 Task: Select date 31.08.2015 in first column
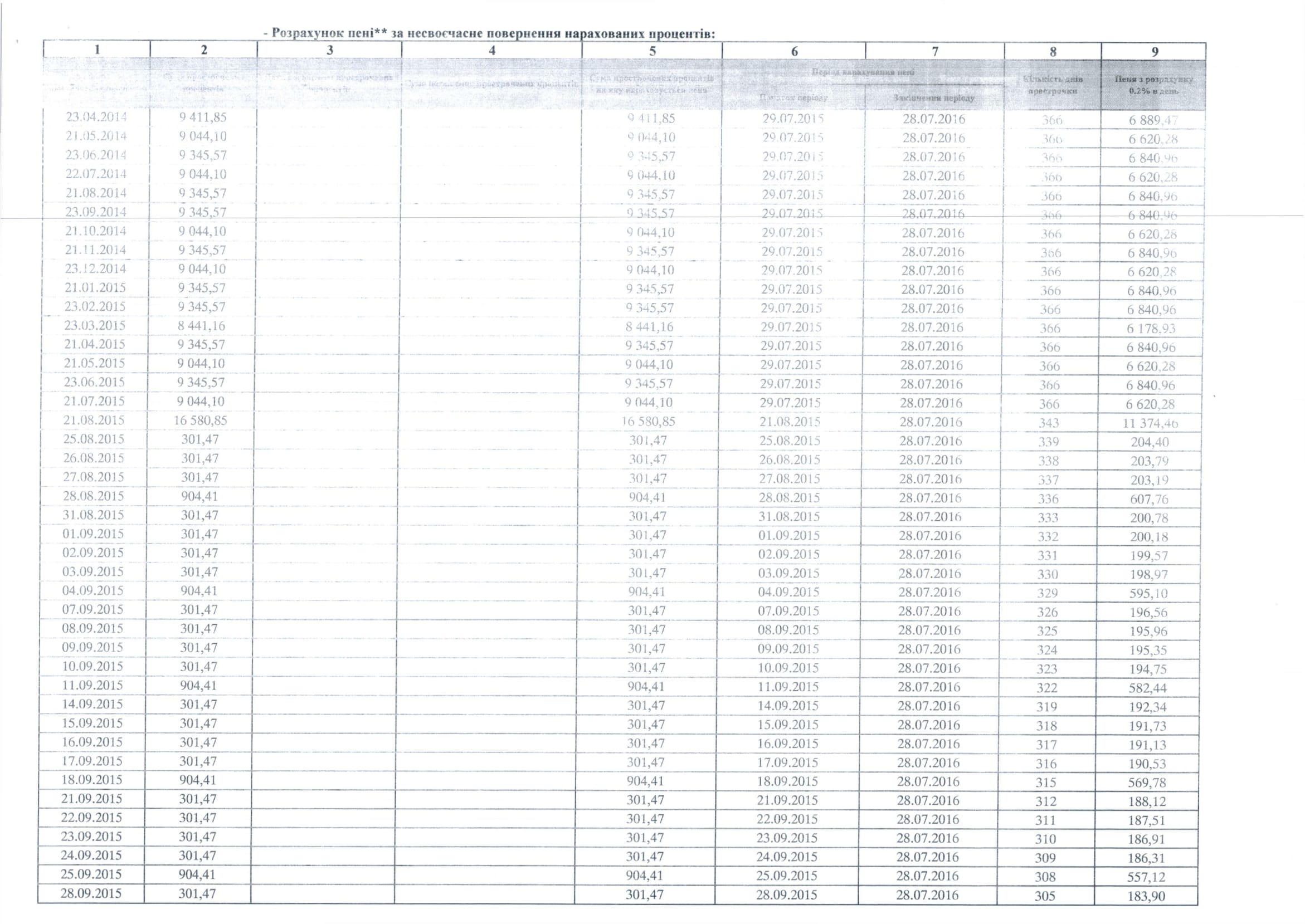tap(92, 515)
